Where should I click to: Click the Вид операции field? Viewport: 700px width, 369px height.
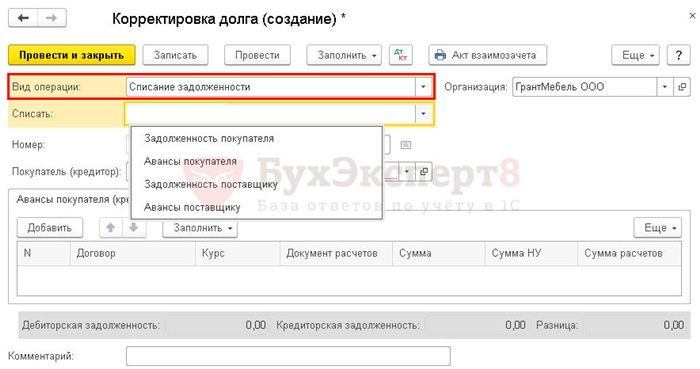point(271,87)
